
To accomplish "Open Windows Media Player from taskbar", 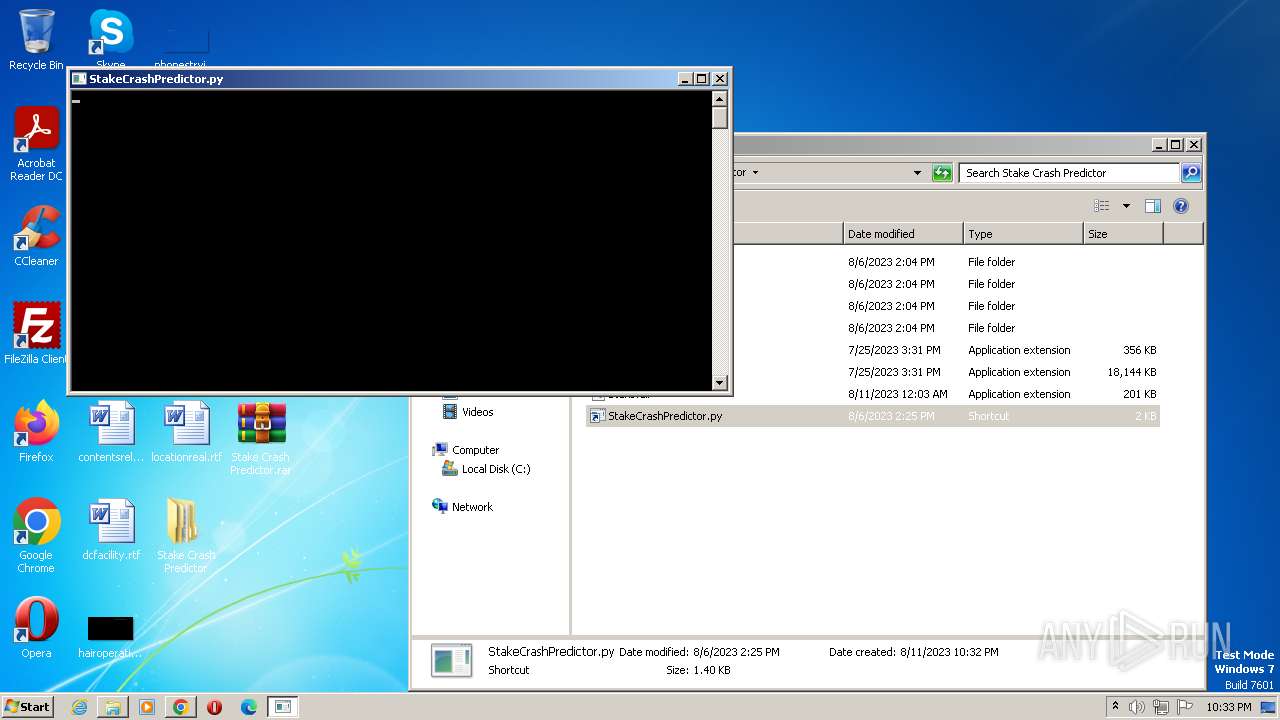I will [147, 707].
